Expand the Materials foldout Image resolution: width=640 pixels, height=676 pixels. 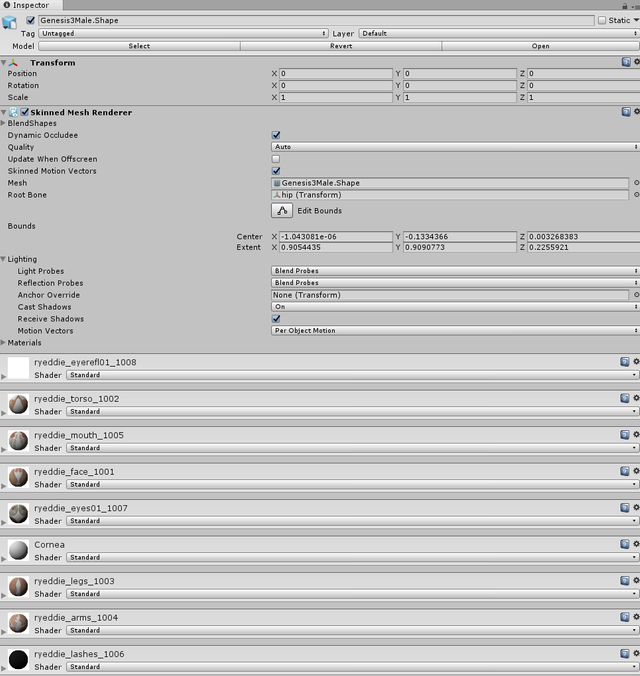click(x=3, y=343)
